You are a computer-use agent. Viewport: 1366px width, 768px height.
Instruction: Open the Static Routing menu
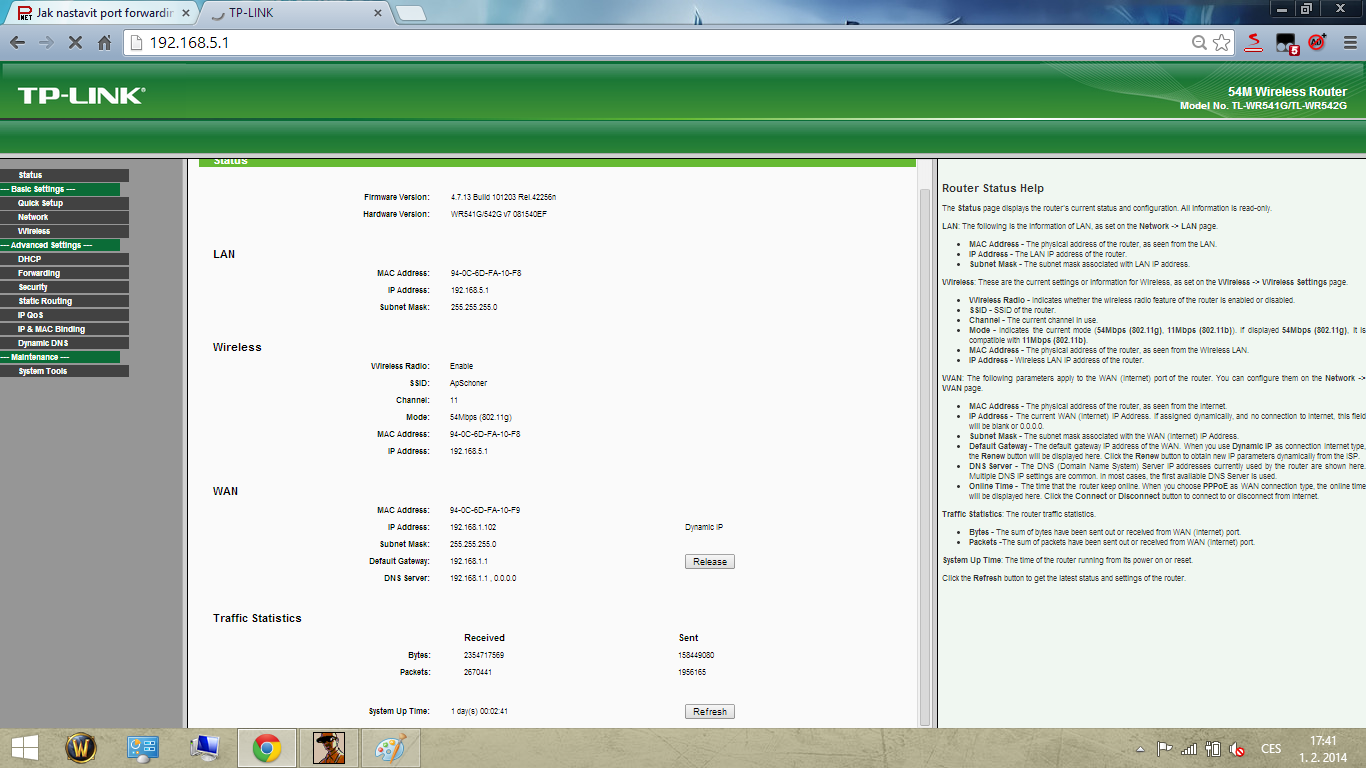pos(64,301)
